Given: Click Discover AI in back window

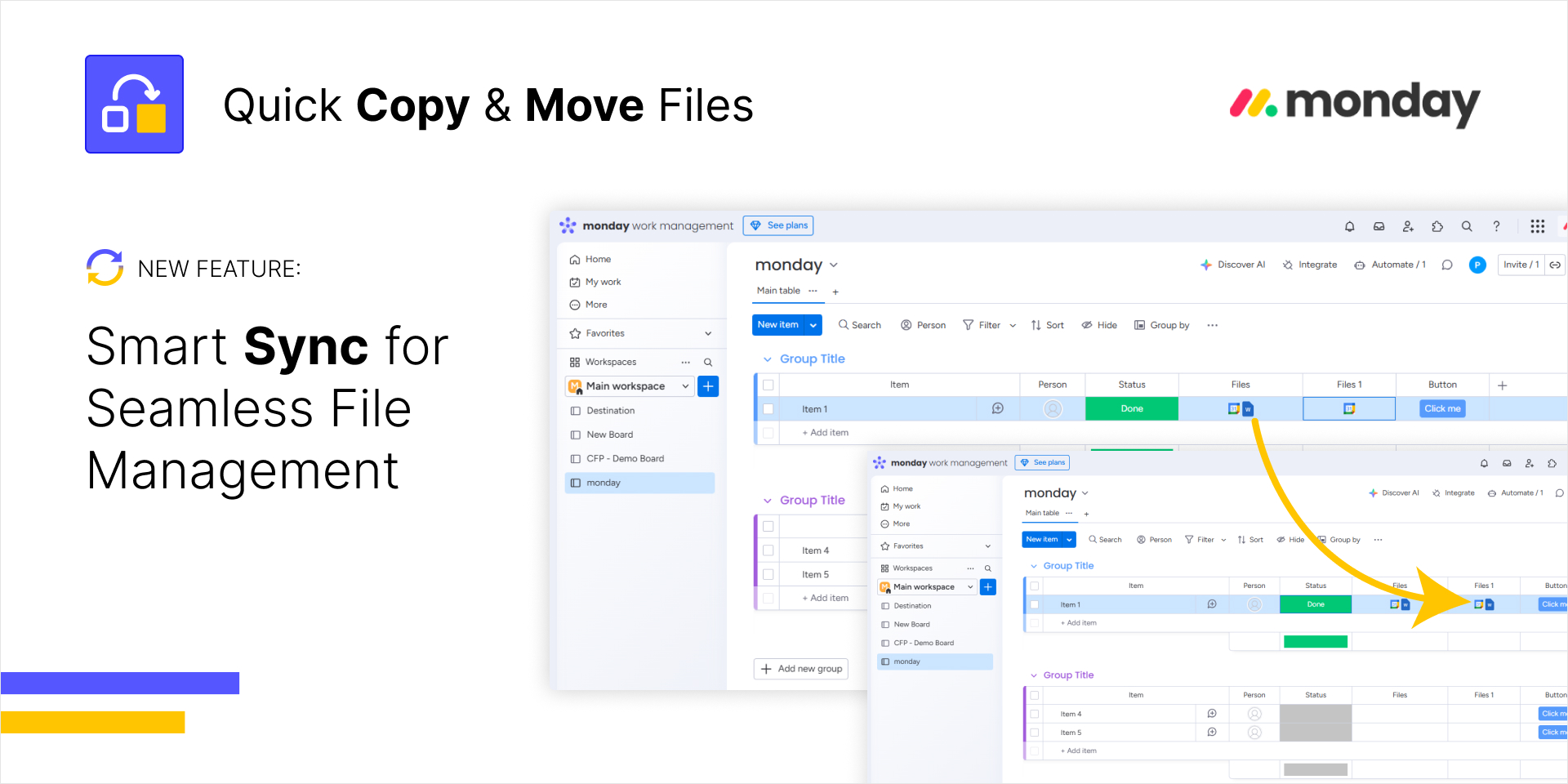Looking at the screenshot, I should click(x=1232, y=265).
